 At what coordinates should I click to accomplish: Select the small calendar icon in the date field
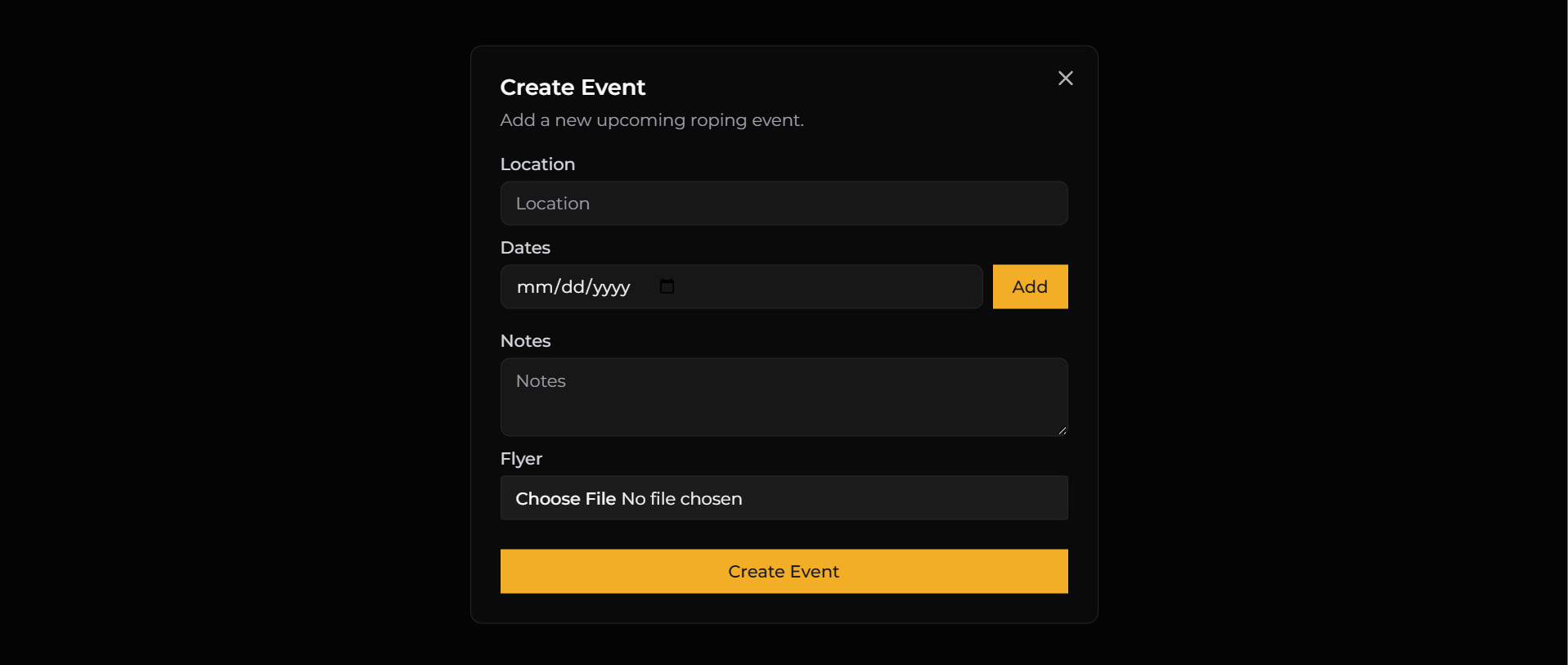667,286
